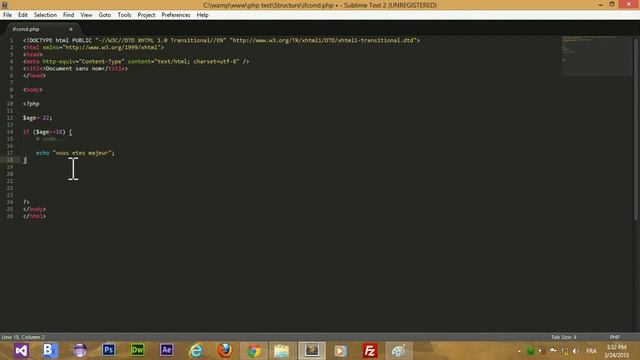
Task: Click the ?> closing tag on line 24
Action: point(26,202)
